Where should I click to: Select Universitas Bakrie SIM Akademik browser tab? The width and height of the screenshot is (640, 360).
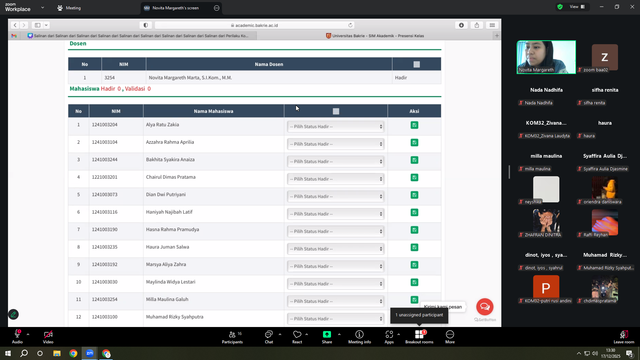pos(375,36)
